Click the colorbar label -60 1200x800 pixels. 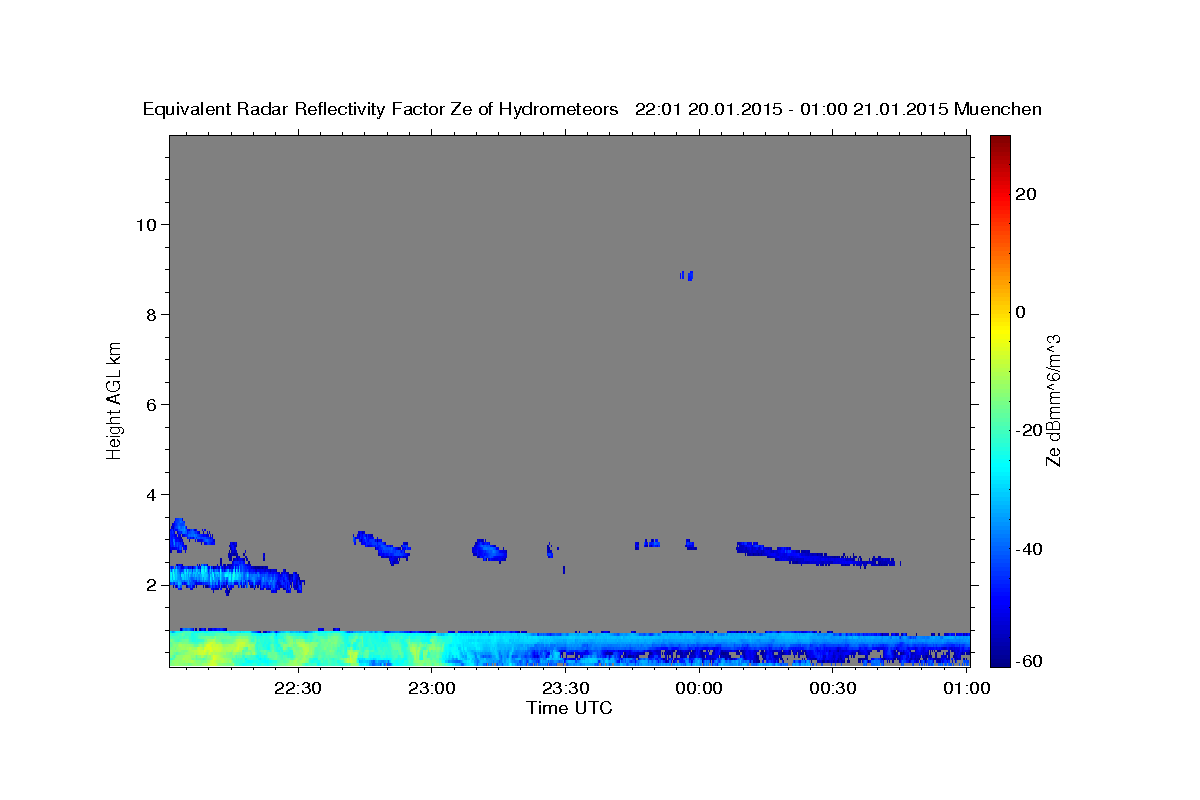tap(1029, 661)
